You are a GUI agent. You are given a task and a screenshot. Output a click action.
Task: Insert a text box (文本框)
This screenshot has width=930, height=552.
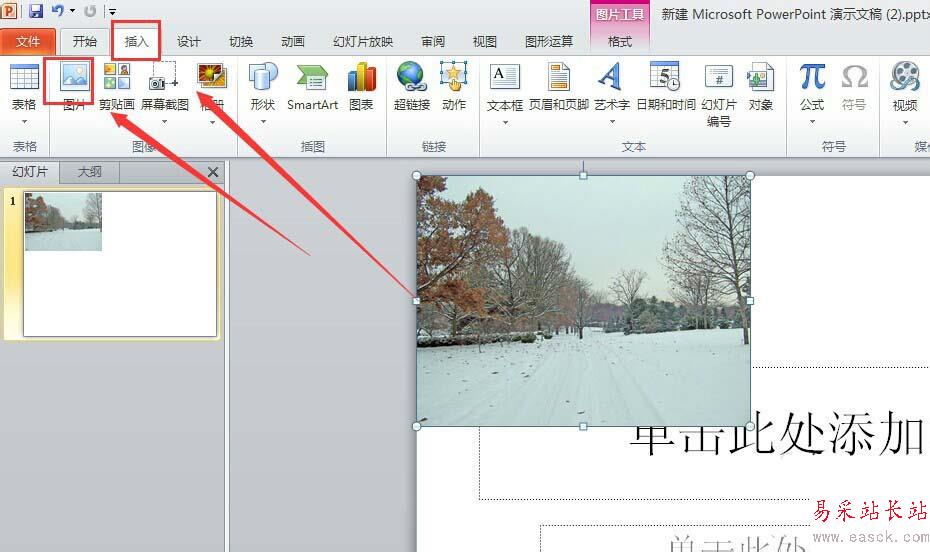point(505,77)
